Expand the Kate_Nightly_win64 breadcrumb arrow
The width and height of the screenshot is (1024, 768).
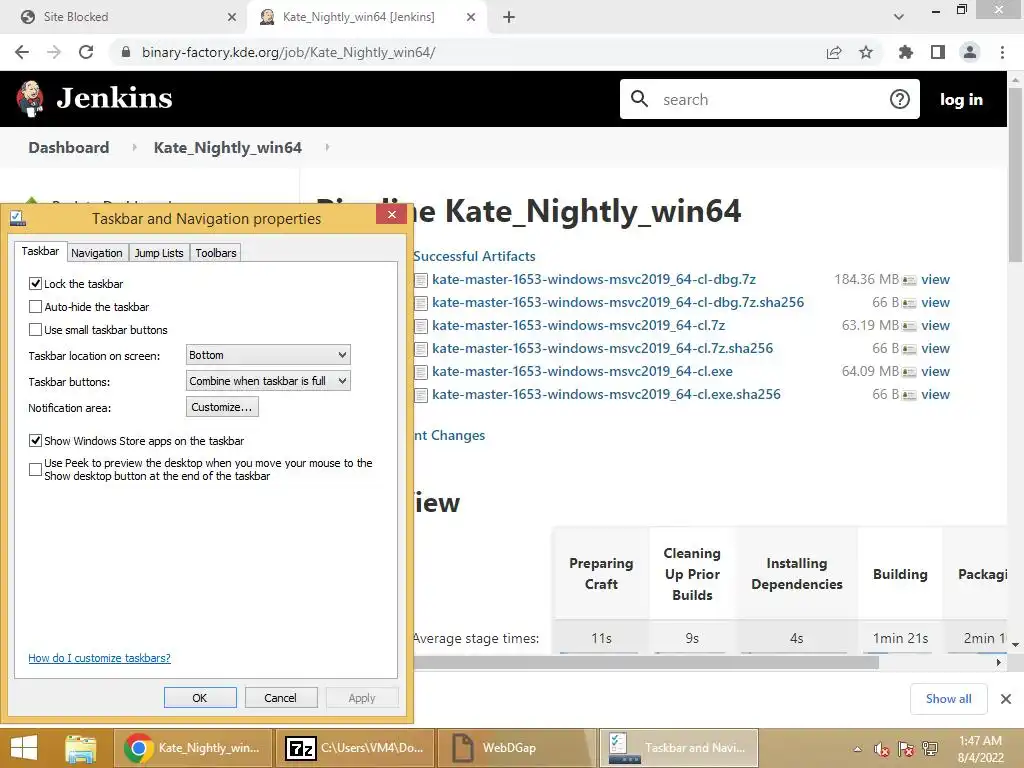point(327,148)
